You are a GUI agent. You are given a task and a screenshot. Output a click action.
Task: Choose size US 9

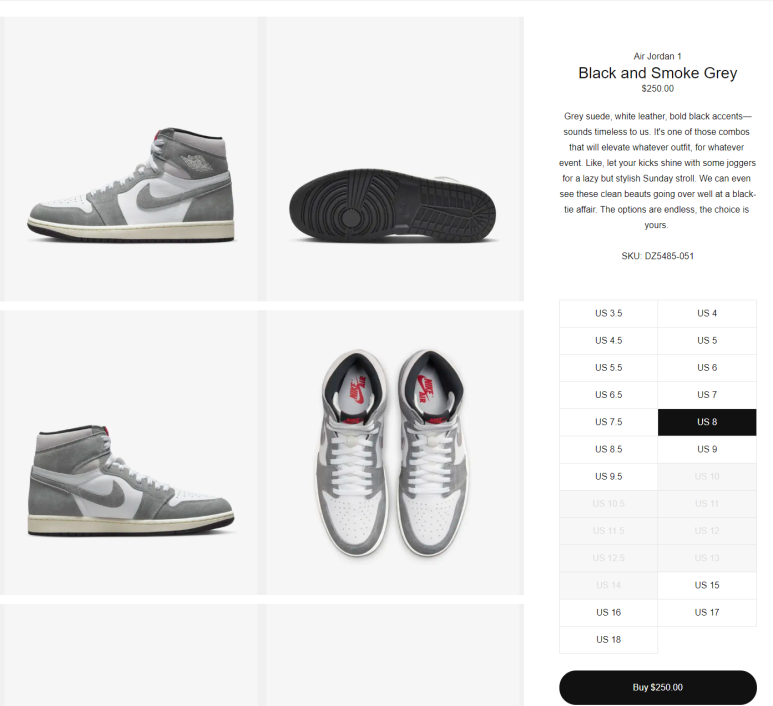[707, 449]
